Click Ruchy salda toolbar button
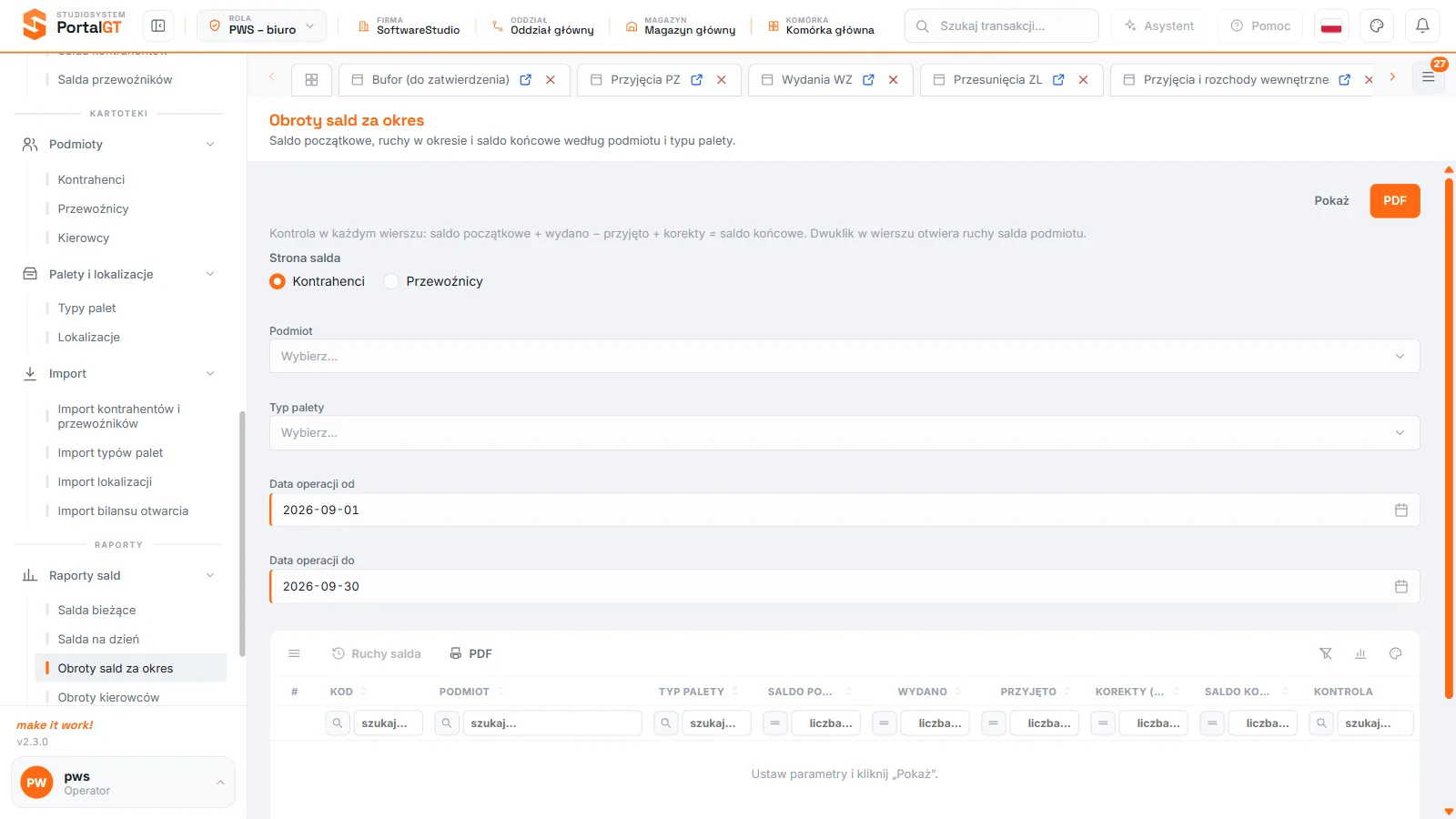The image size is (1456, 819). pyautogui.click(x=377, y=653)
